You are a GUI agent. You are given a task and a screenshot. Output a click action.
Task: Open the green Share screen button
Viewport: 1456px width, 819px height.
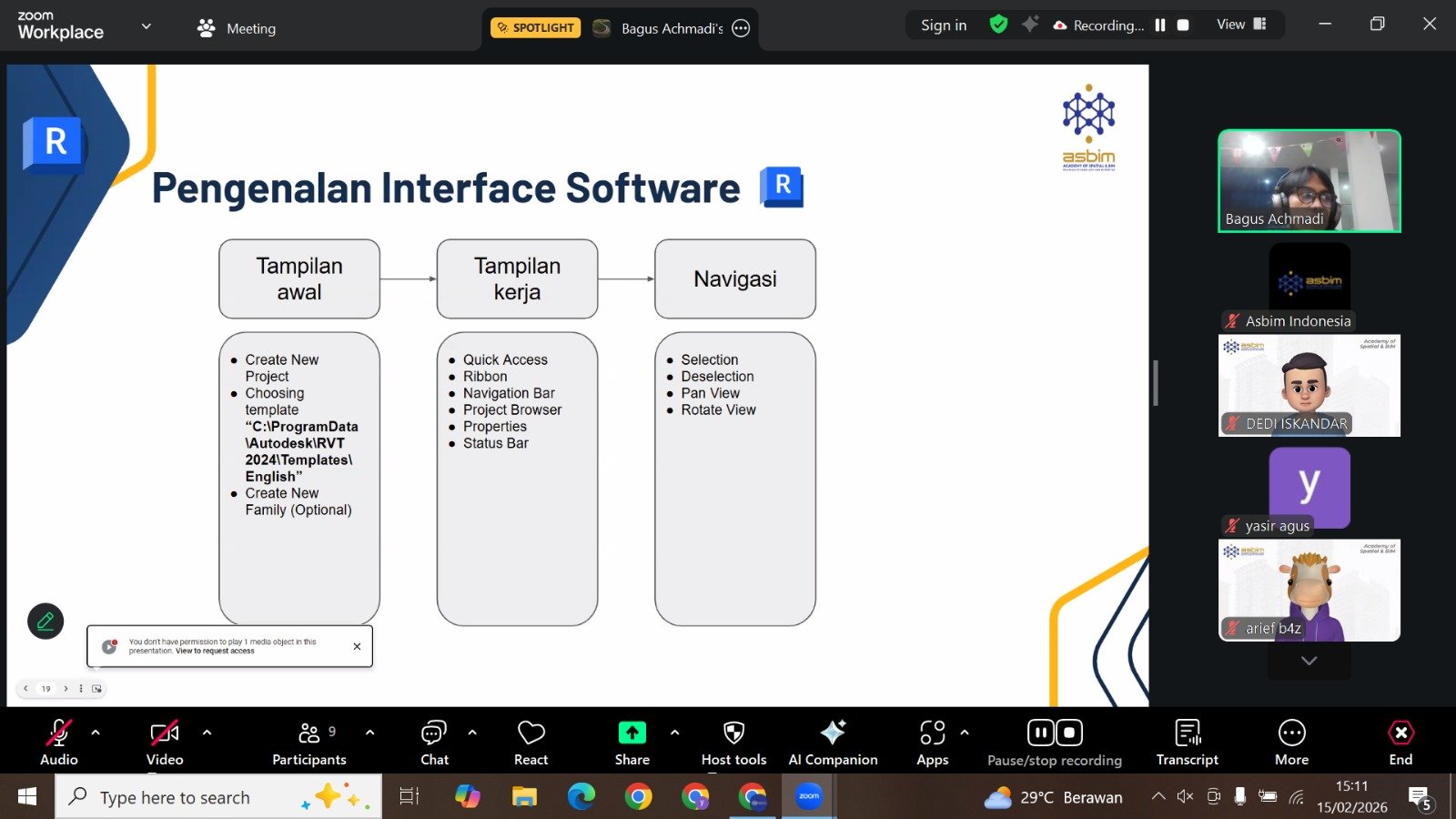click(x=632, y=742)
